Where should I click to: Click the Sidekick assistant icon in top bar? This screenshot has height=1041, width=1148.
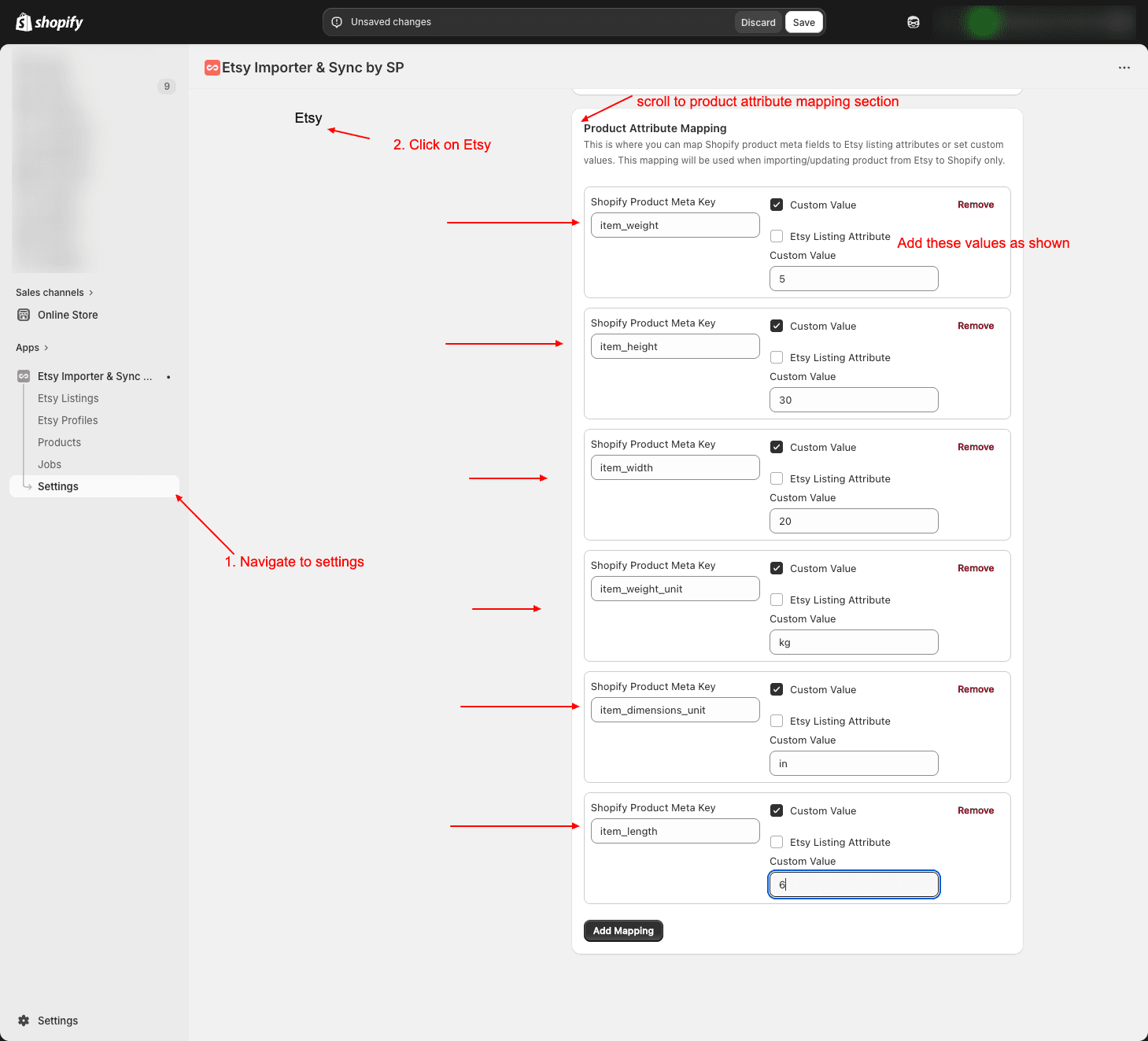(x=913, y=22)
